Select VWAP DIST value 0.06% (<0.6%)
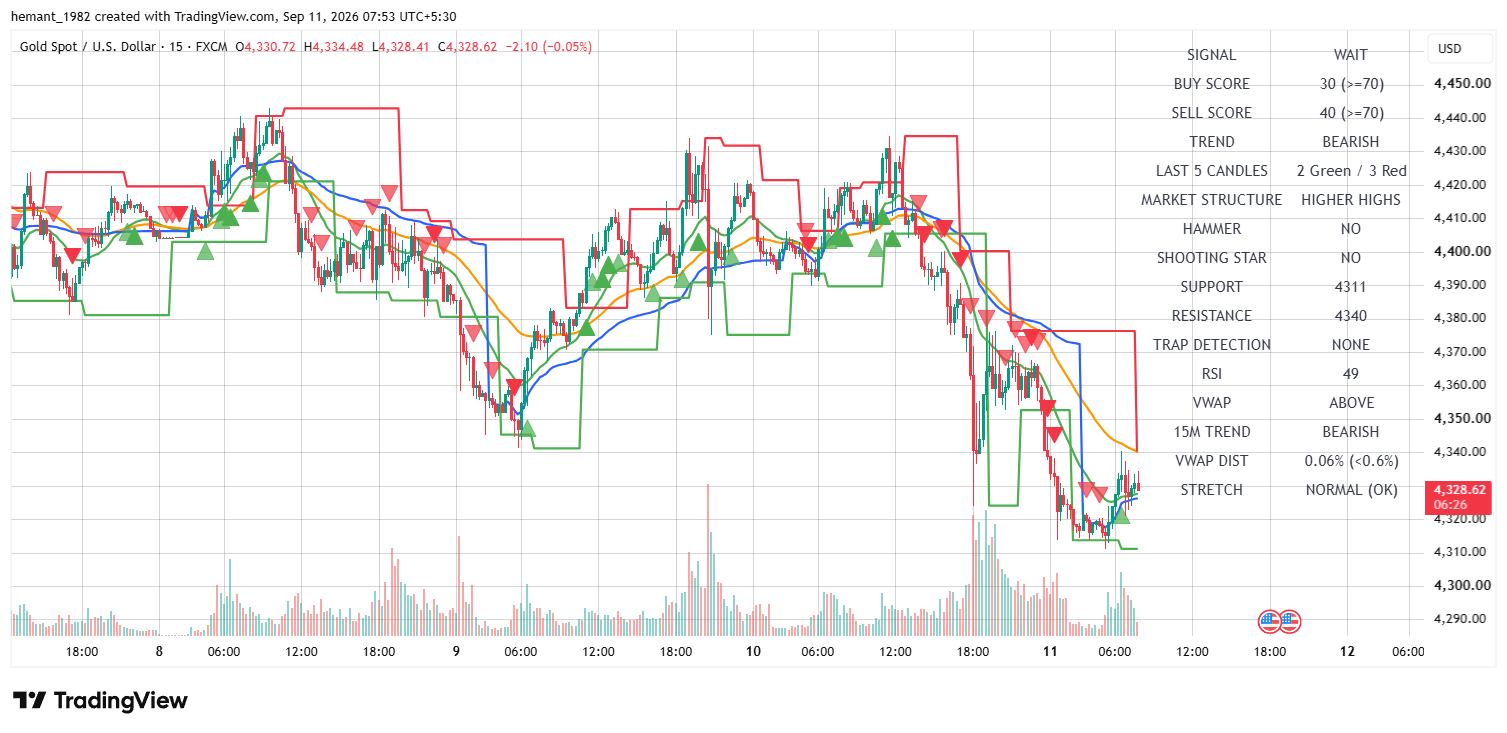 point(1351,461)
